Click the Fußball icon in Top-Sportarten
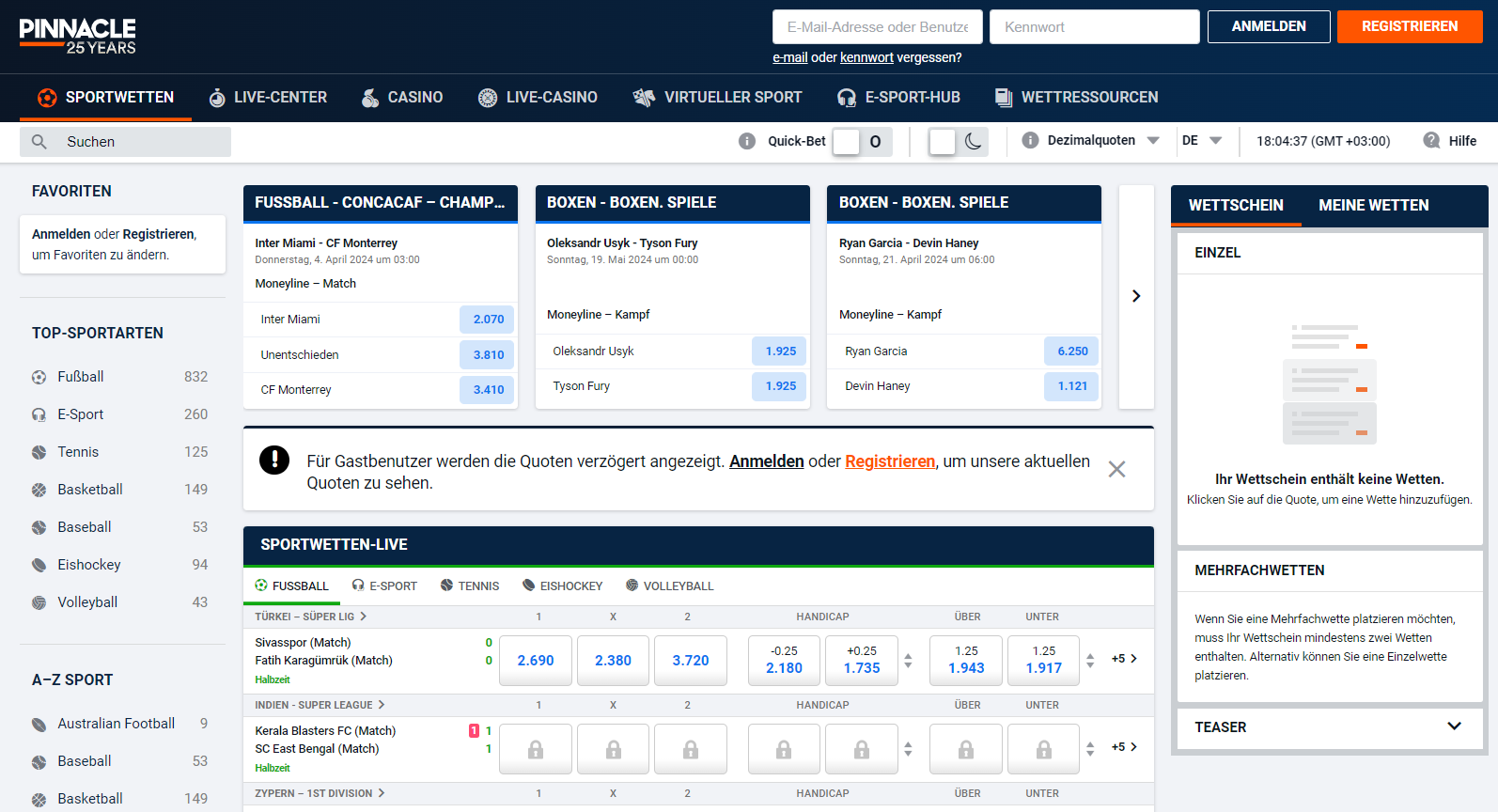 [x=39, y=377]
